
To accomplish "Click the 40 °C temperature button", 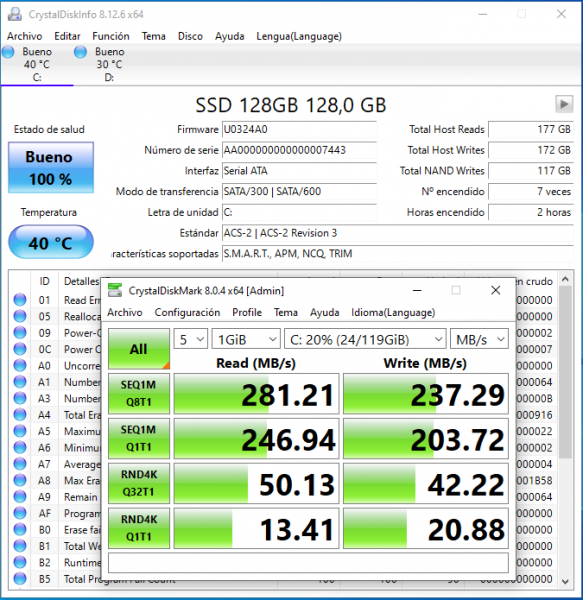I will tap(51, 242).
